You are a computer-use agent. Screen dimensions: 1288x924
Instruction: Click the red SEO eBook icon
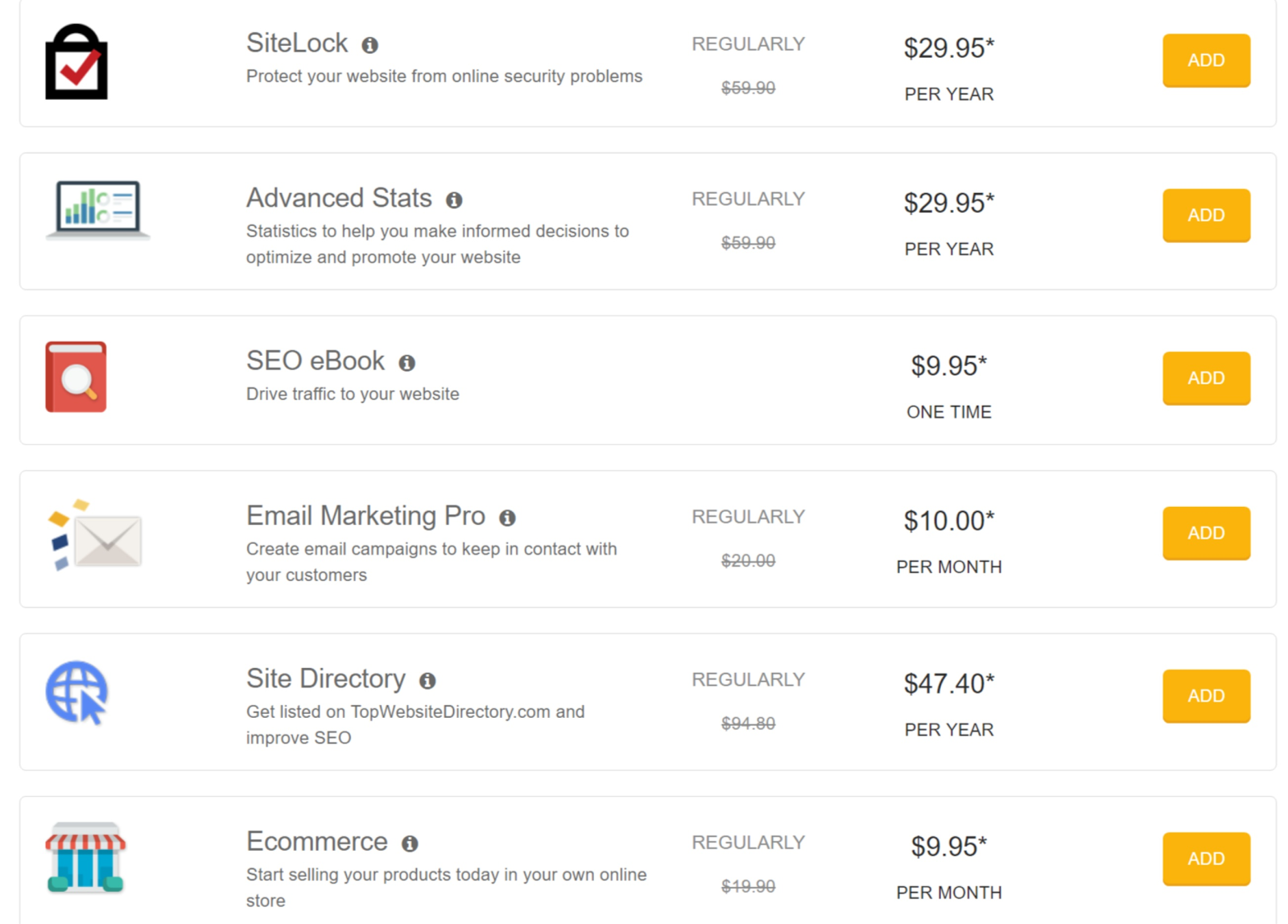76,377
